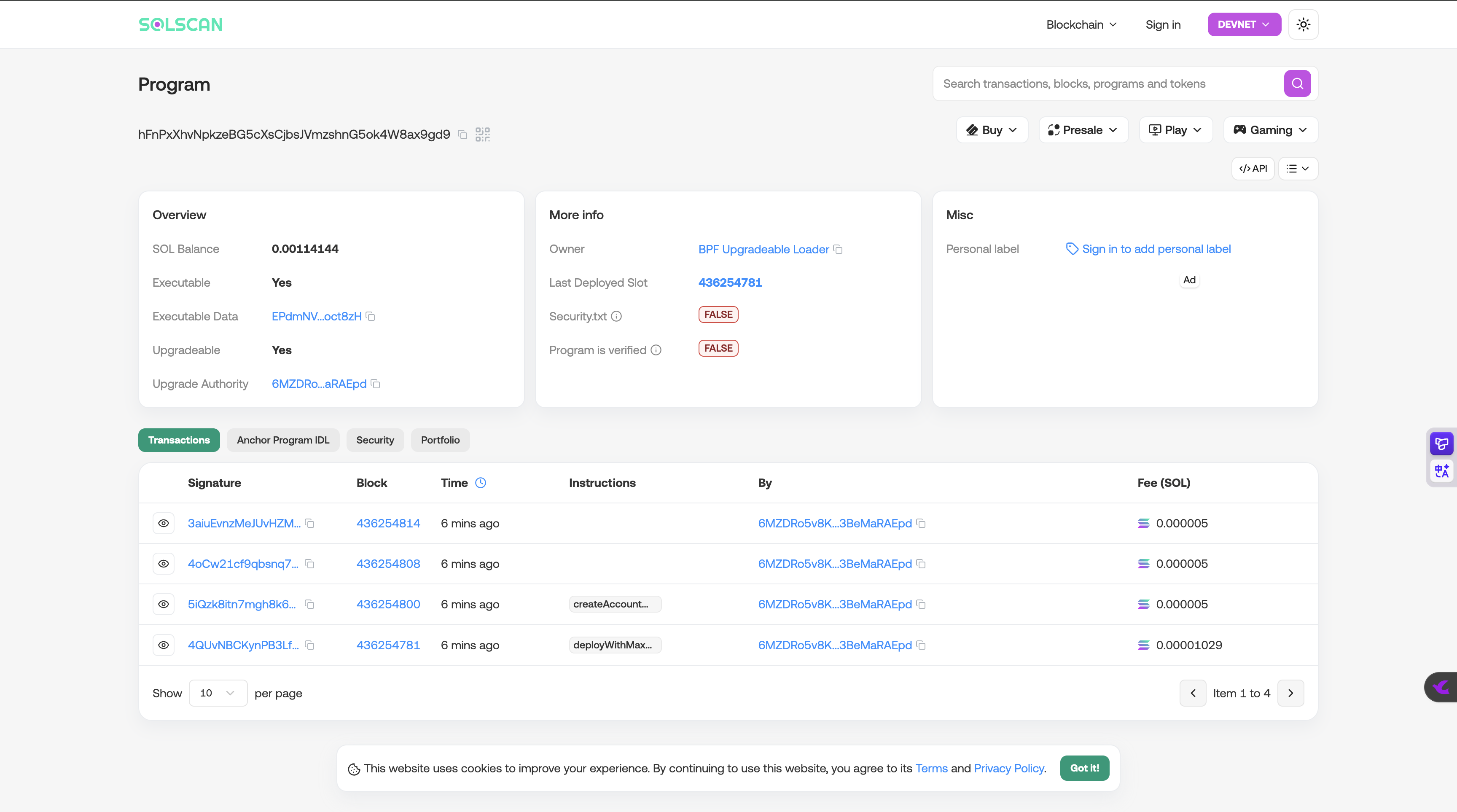Click the Time column clock icon
This screenshot has height=812, width=1457.
(x=480, y=483)
